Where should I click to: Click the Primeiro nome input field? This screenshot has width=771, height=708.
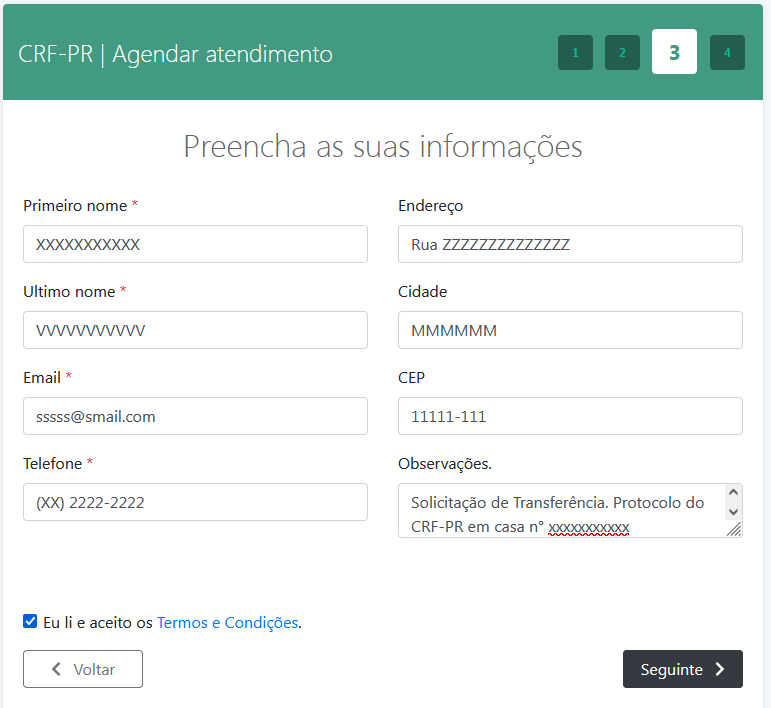tap(195, 244)
